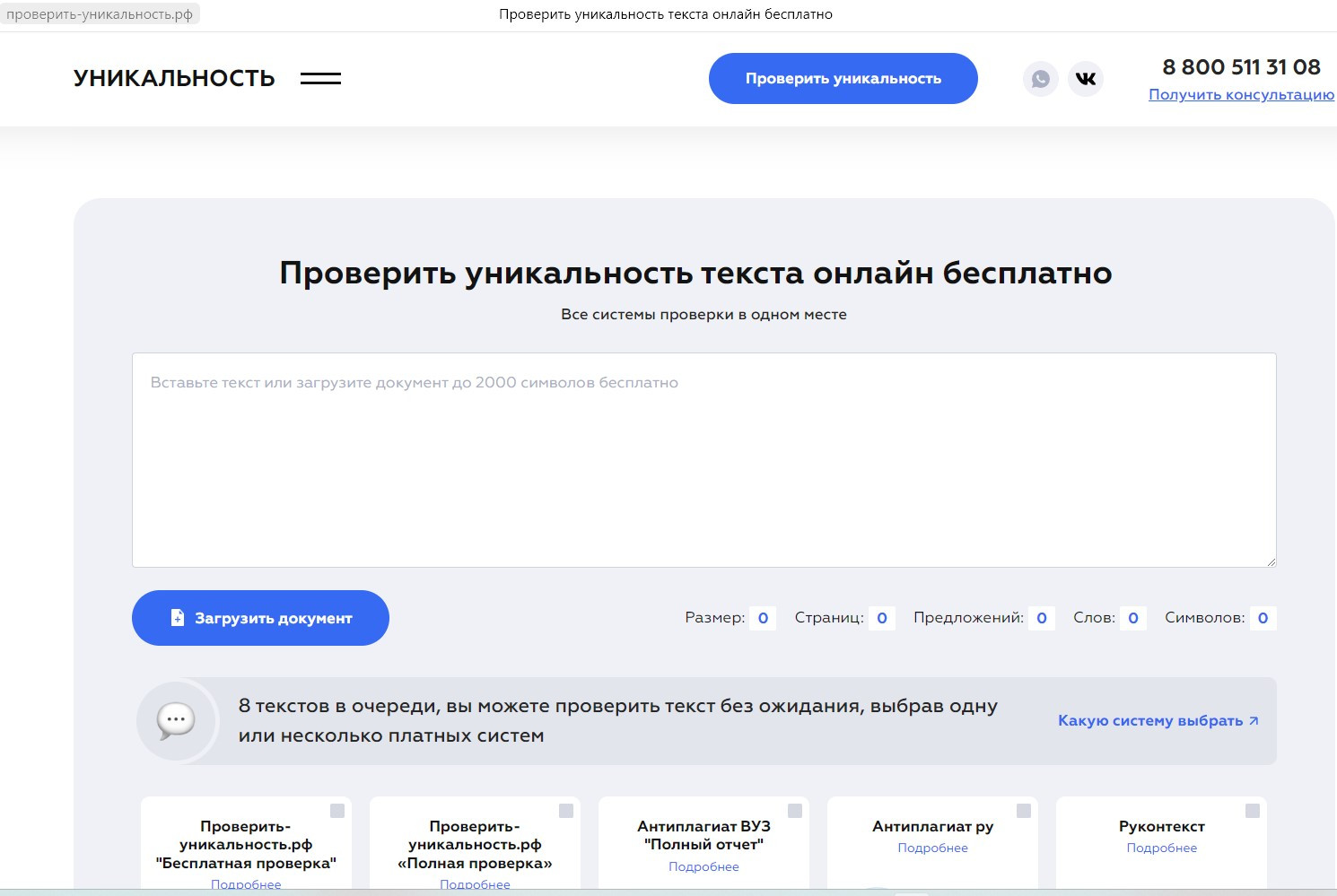The image size is (1337, 896).
Task: Click the Загрузить документ button
Action: pos(260,617)
